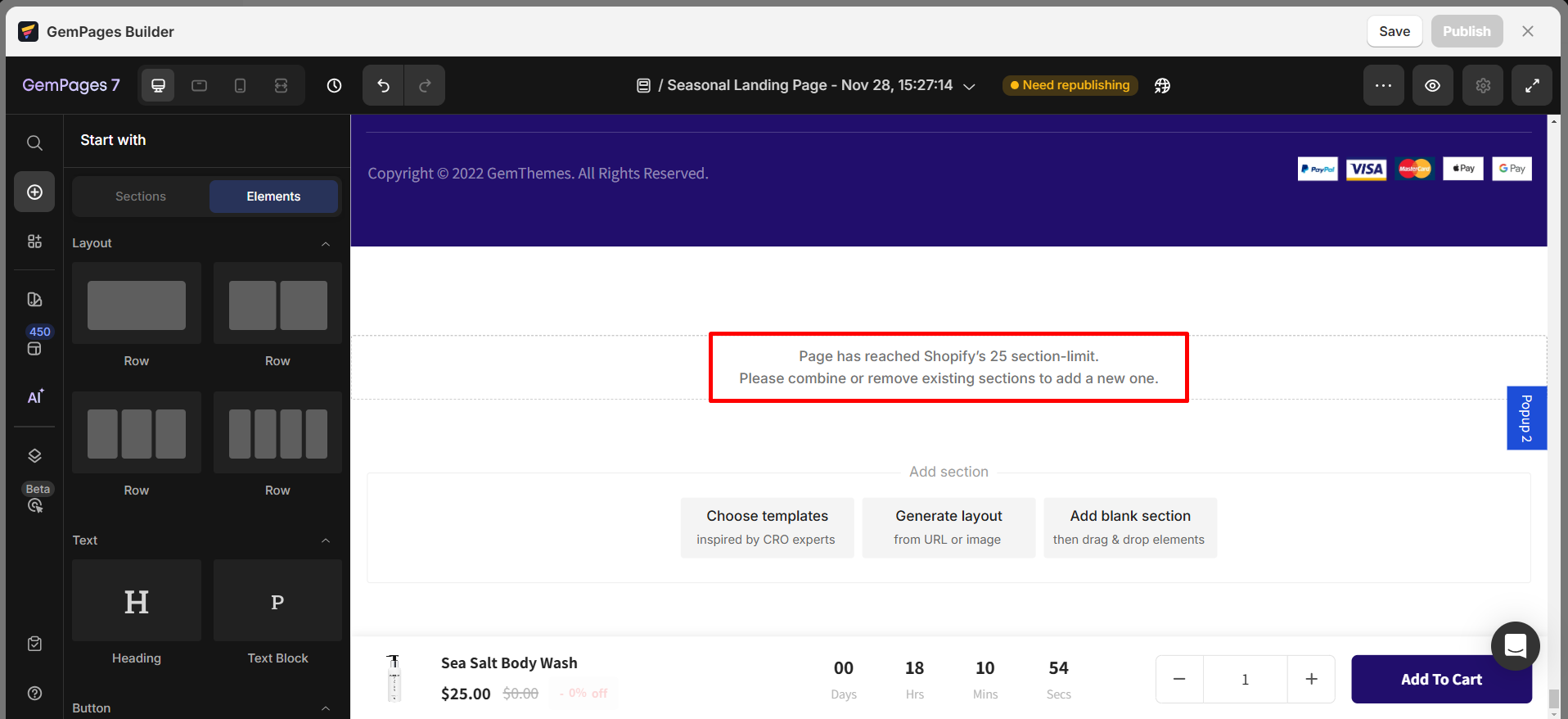Click the quantity plus stepper

pos(1311,679)
